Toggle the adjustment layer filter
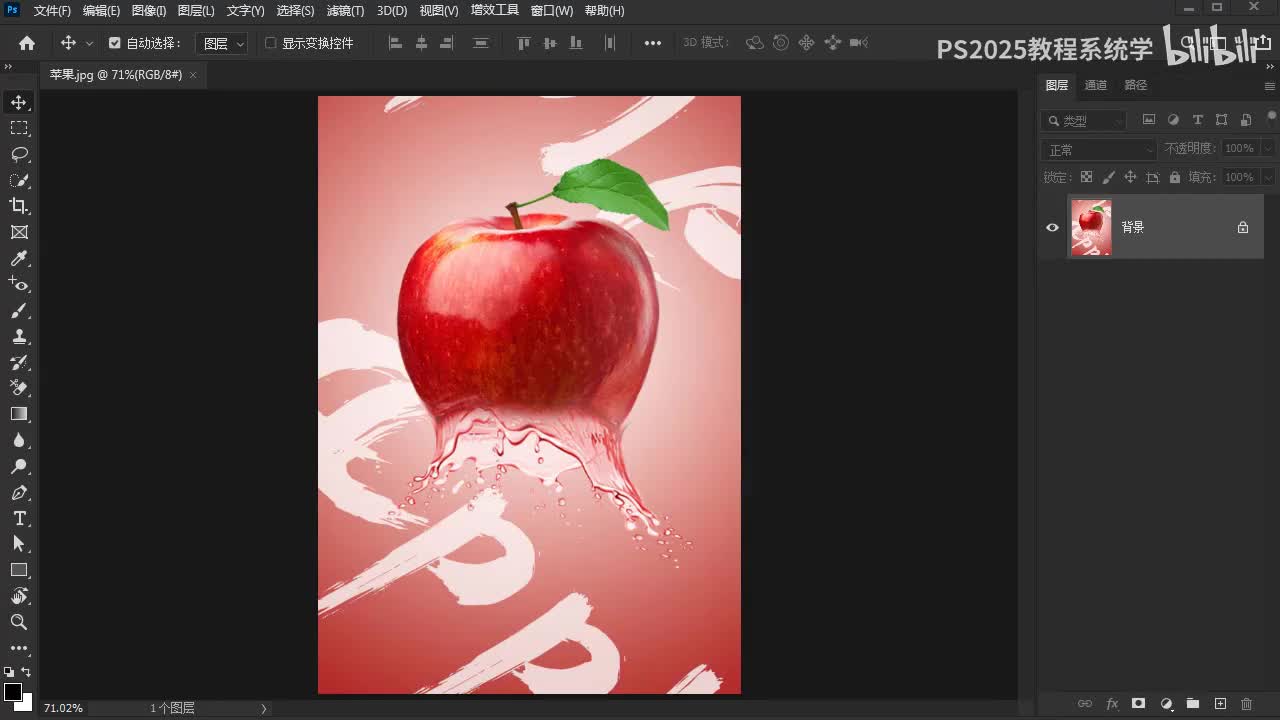 [1174, 120]
